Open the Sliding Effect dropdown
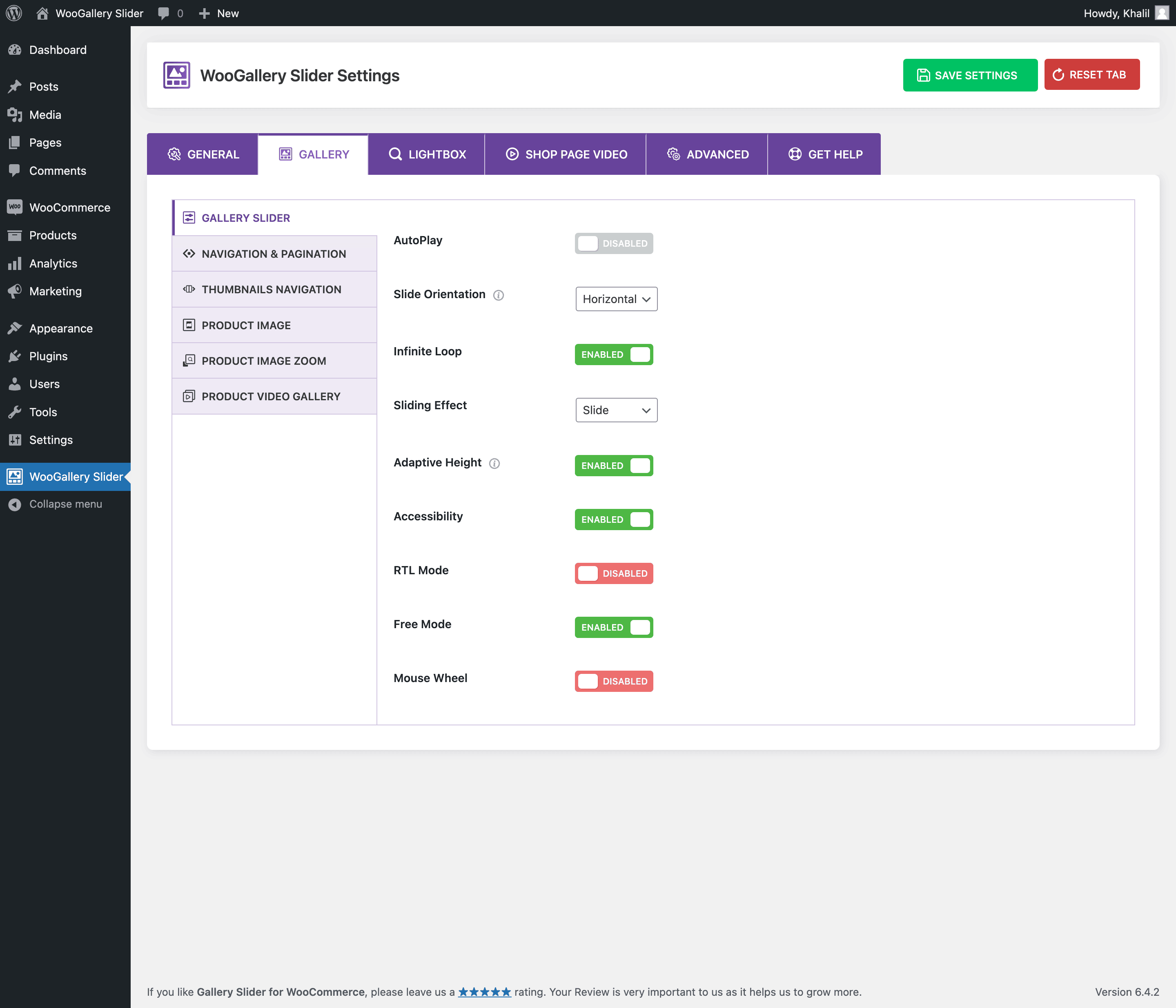The height and width of the screenshot is (1008, 1176). point(616,410)
